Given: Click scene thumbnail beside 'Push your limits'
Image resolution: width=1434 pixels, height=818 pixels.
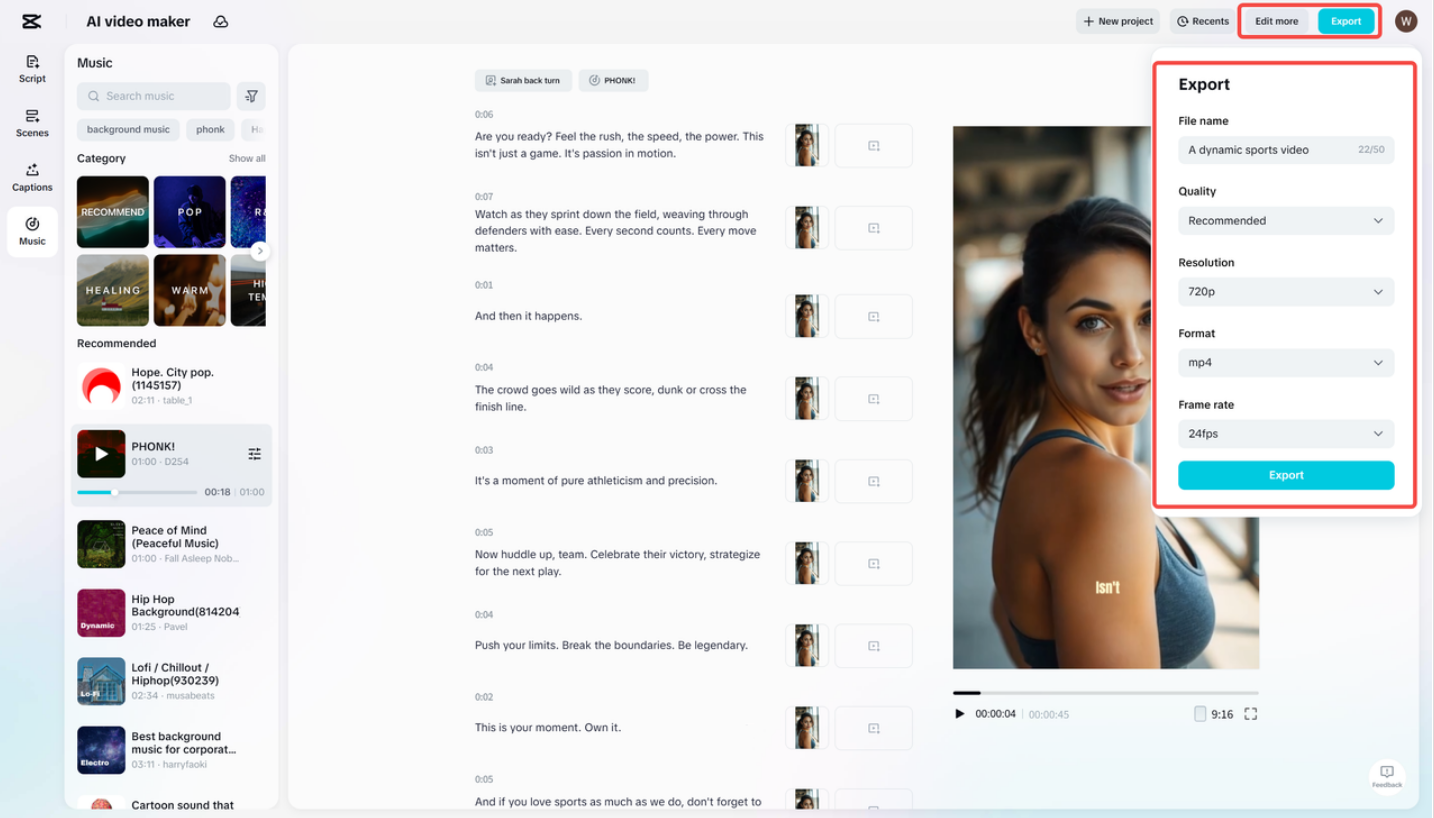Looking at the screenshot, I should click(806, 646).
